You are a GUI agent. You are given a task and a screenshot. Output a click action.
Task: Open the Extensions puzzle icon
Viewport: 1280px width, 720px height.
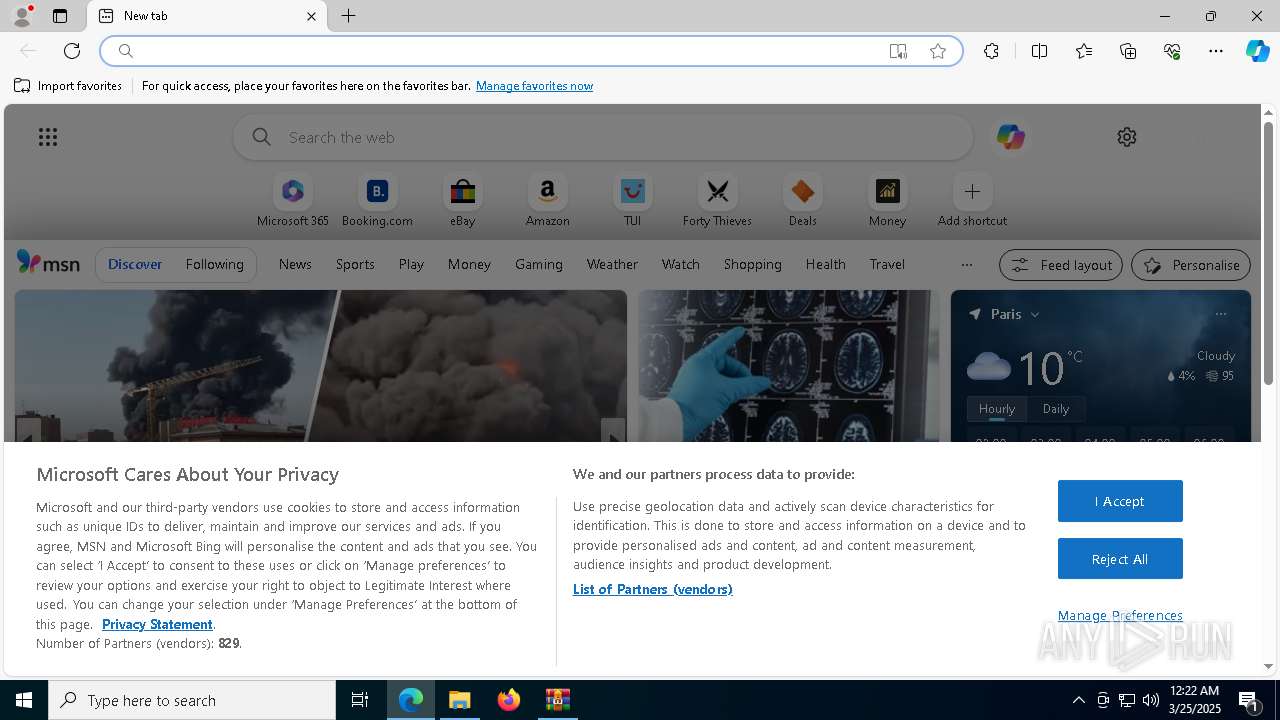point(991,51)
